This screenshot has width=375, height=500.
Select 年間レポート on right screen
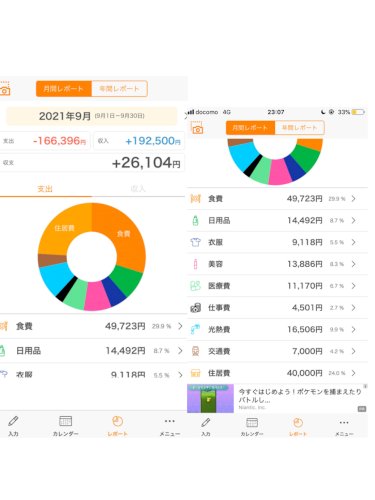299,128
